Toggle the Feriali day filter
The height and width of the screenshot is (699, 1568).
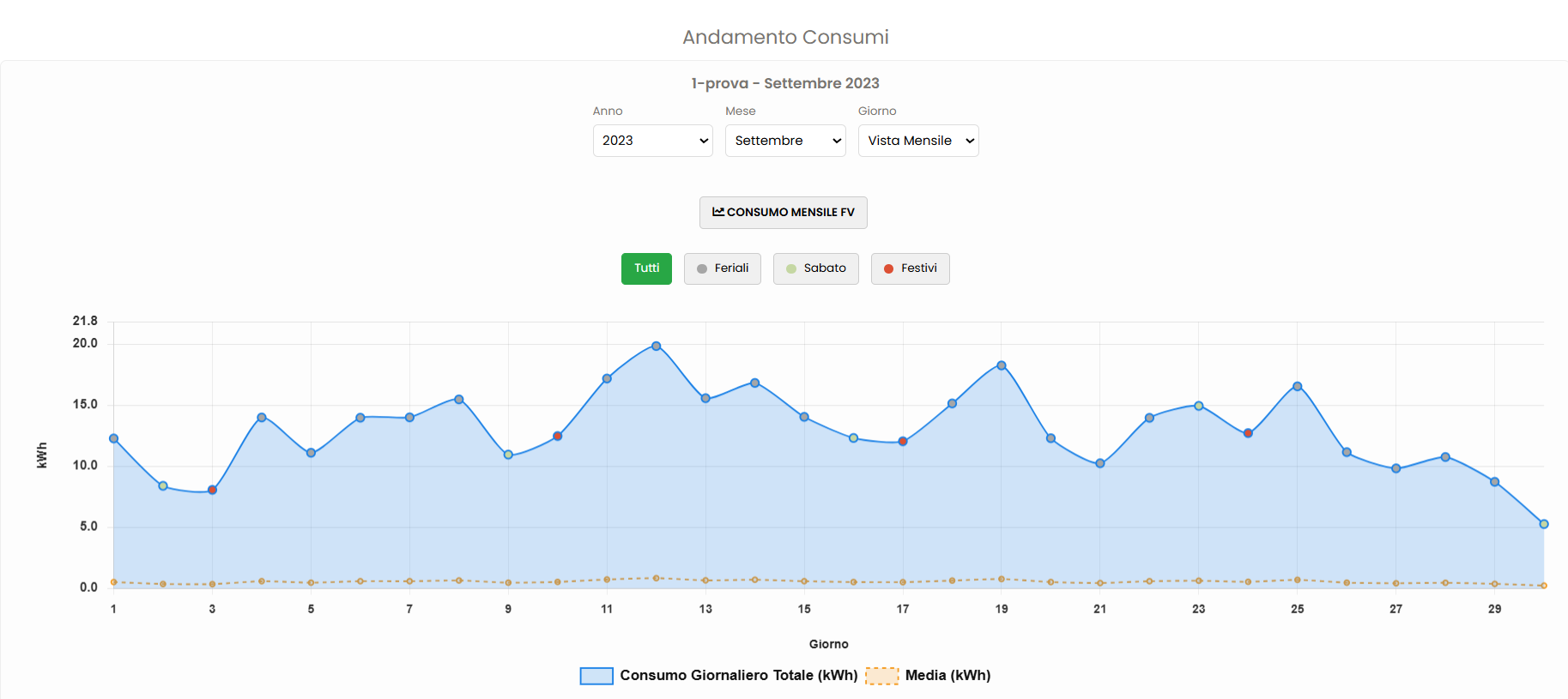tap(723, 268)
